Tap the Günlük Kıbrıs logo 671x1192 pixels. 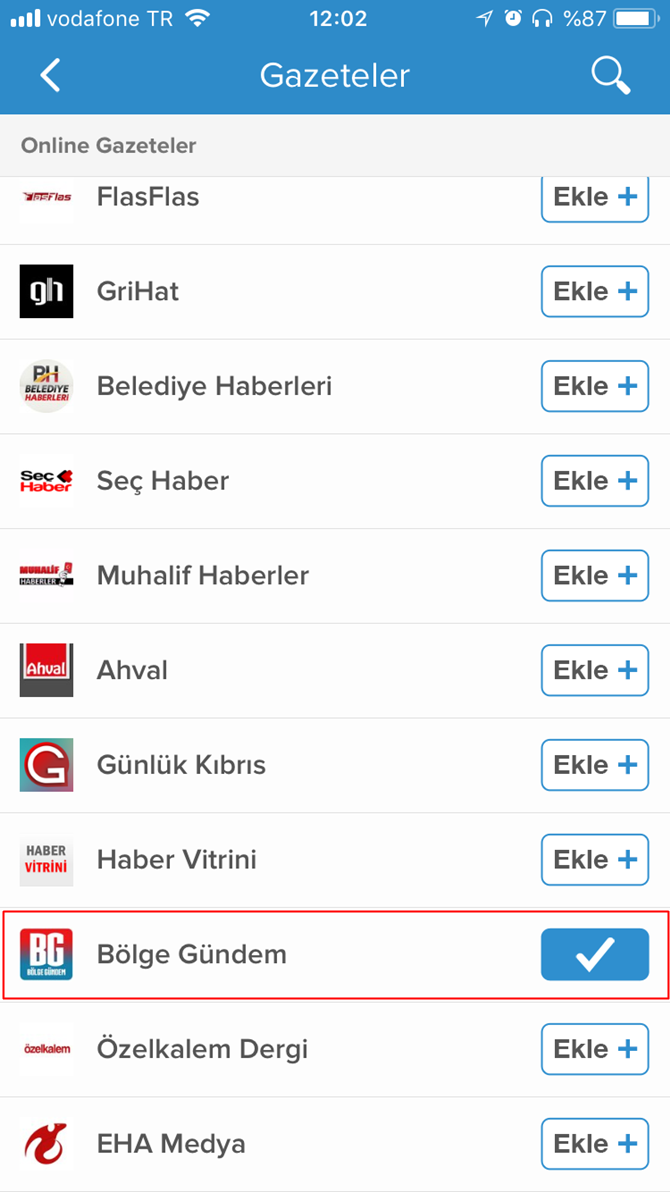click(46, 765)
